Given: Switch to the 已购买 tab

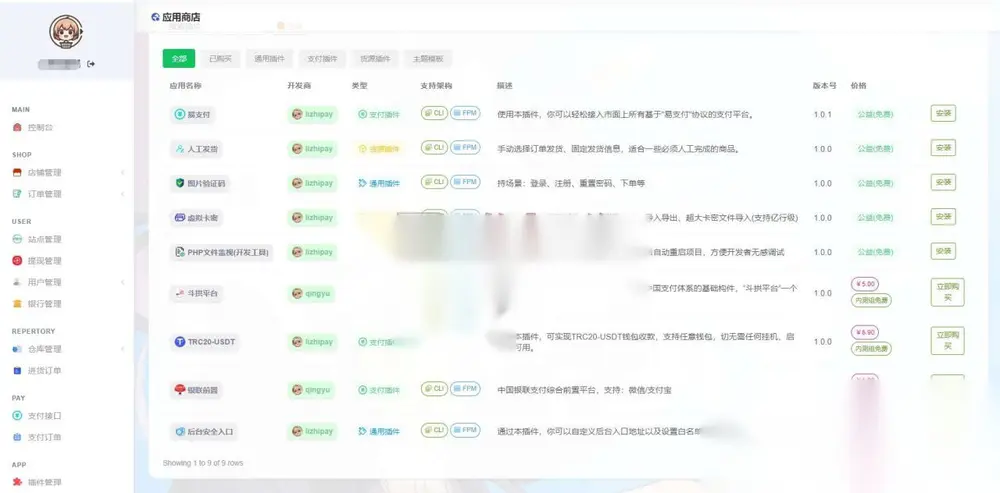Looking at the screenshot, I should click(220, 59).
